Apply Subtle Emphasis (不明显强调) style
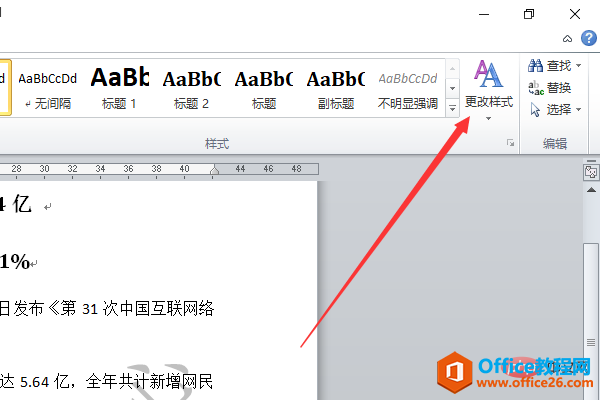 408,88
